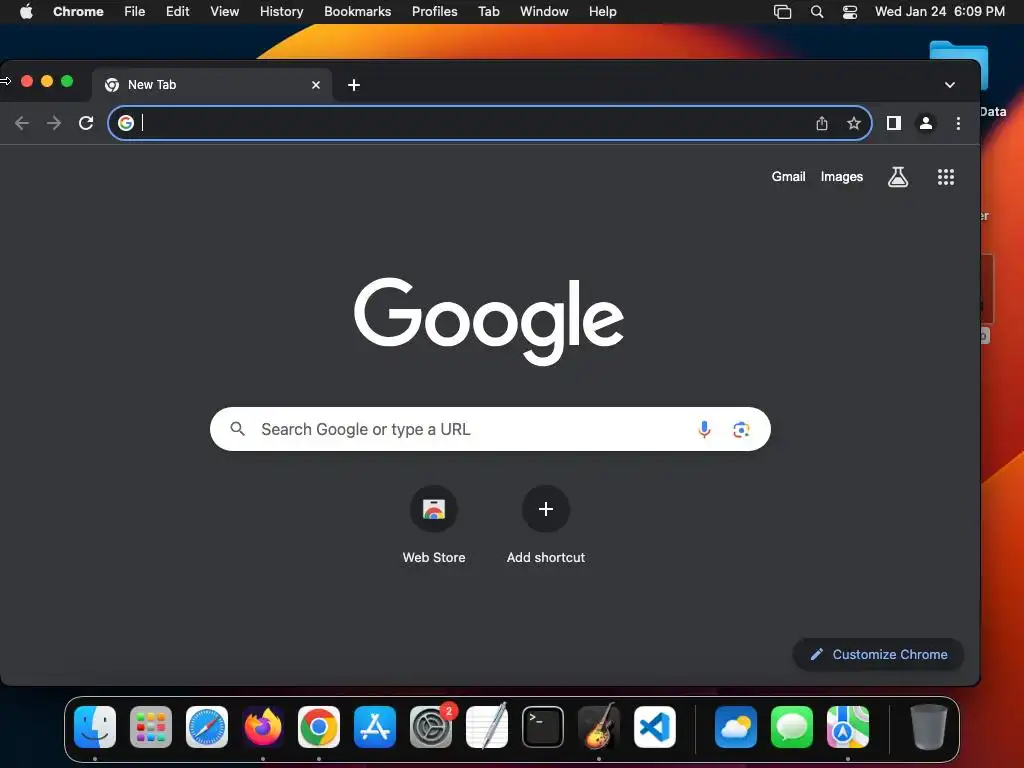Screen dimensions: 1024x768
Task: Open Finder from the Dock
Action: (x=95, y=727)
